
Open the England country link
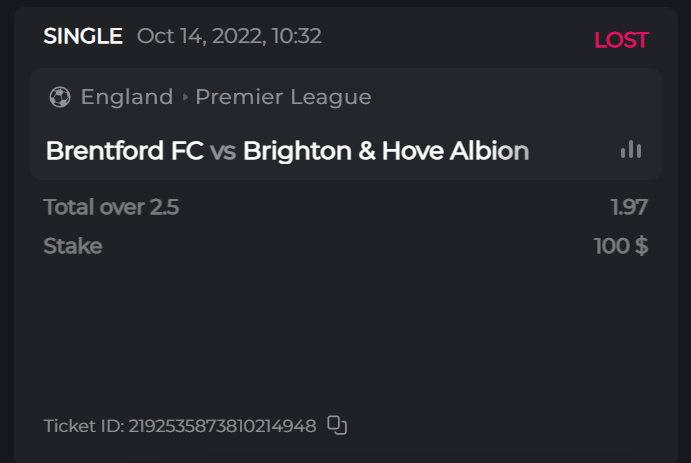(x=127, y=97)
